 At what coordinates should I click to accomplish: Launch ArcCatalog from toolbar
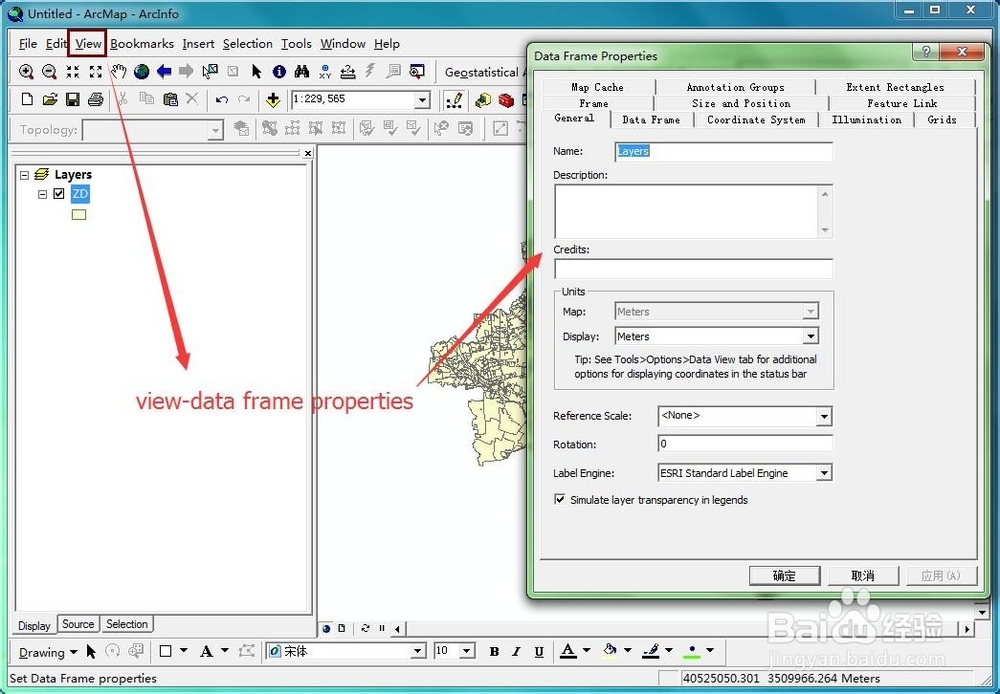pyautogui.click(x=483, y=100)
